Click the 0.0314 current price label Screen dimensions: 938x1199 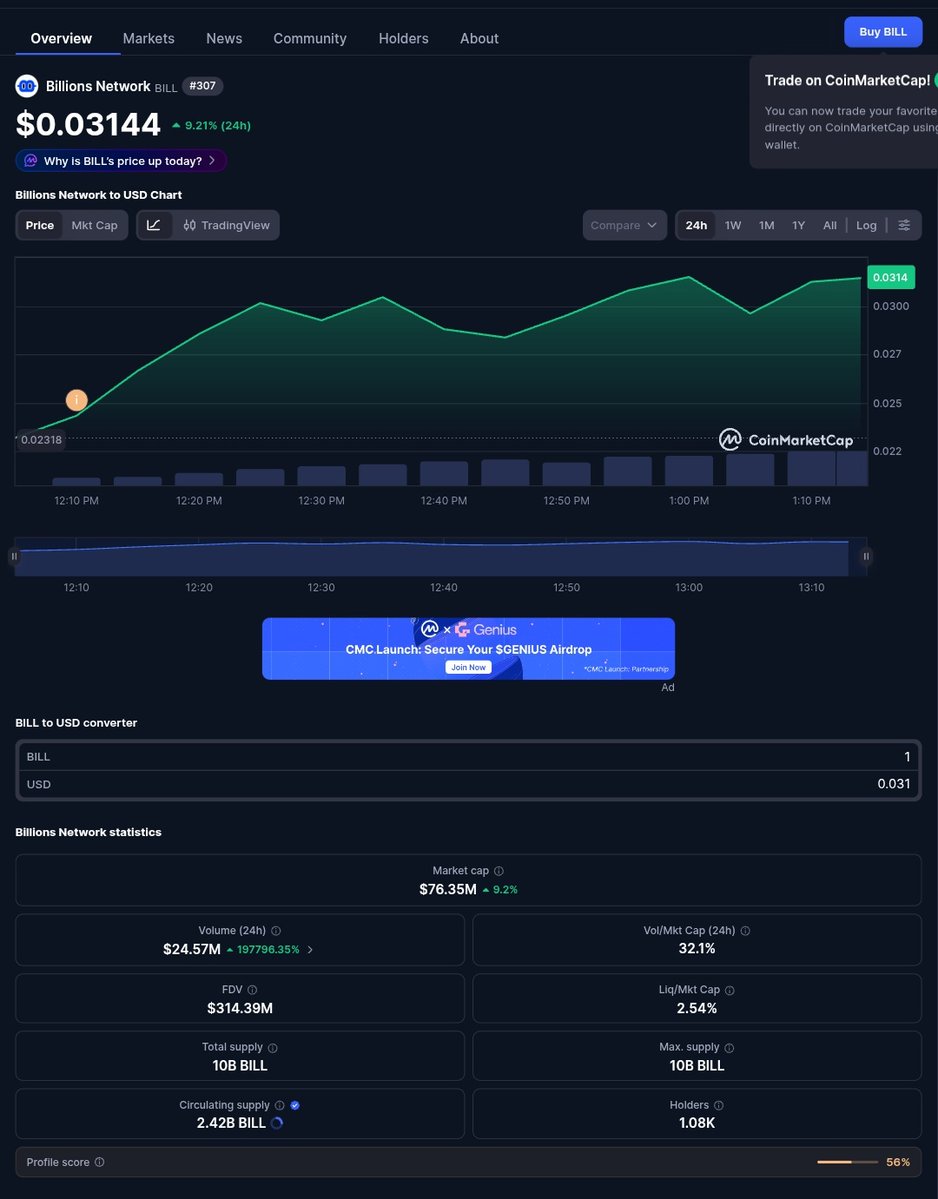[x=891, y=278]
